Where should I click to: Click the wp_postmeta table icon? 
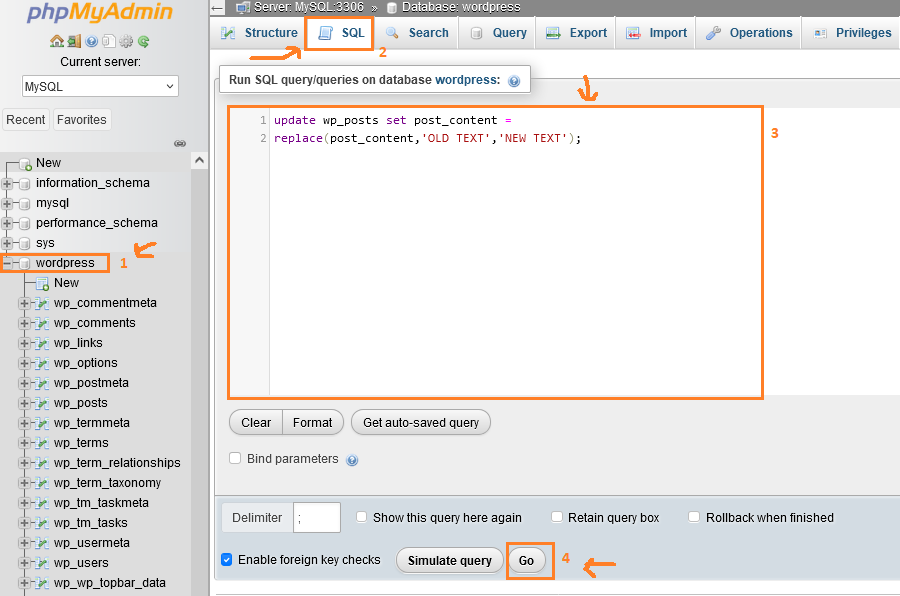(42, 383)
